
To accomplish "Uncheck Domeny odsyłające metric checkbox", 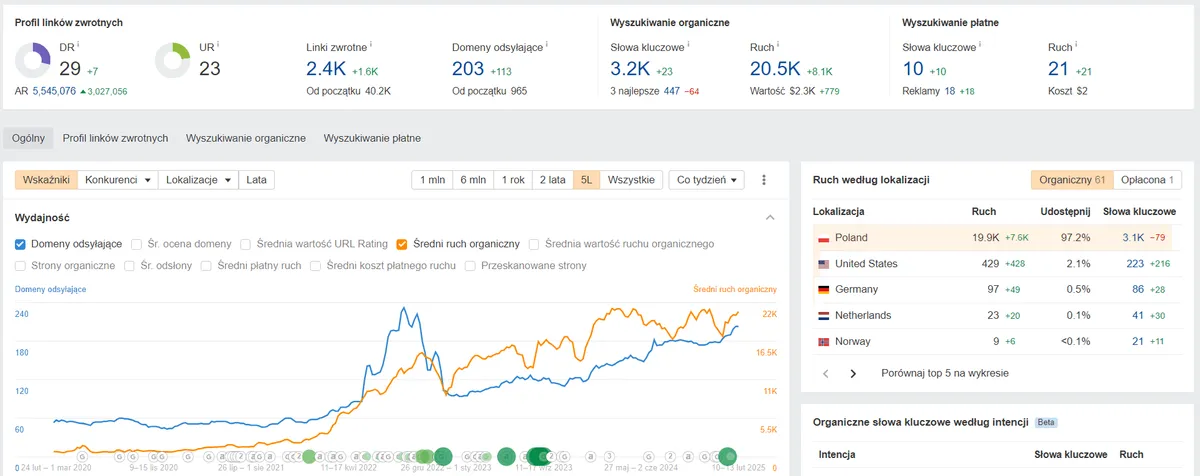I will coord(21,244).
